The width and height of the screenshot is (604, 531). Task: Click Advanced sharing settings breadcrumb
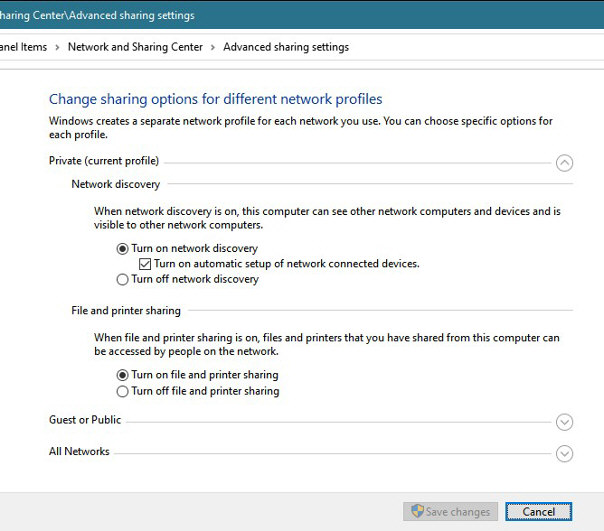[x=286, y=47]
